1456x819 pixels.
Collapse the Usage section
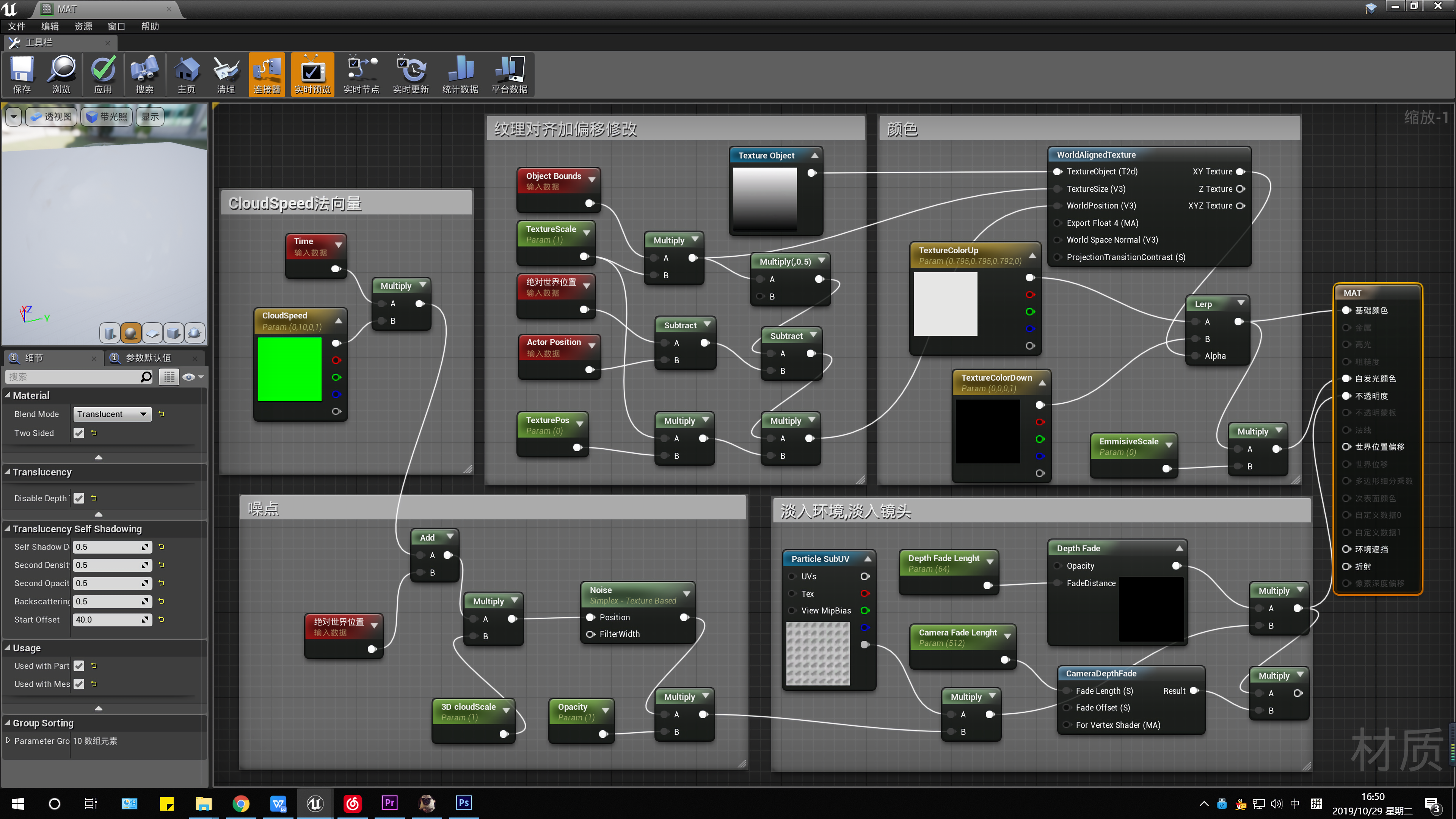coord(7,648)
